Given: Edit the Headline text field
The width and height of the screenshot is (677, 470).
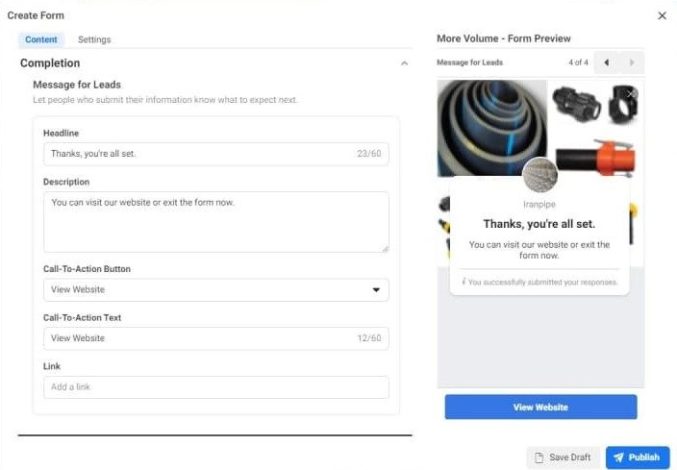Looking at the screenshot, I should [x=200, y=154].
